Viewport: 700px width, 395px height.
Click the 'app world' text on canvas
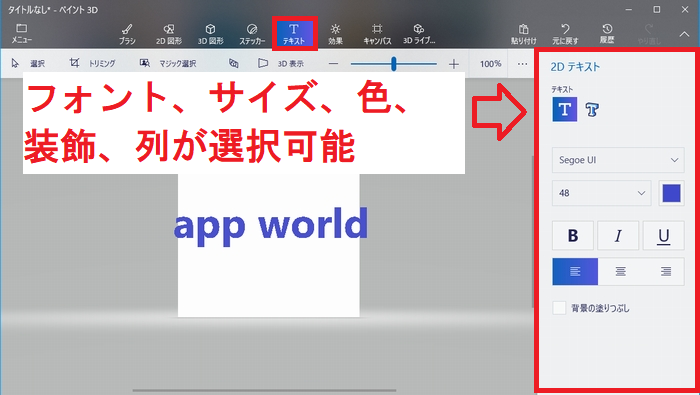(x=271, y=226)
